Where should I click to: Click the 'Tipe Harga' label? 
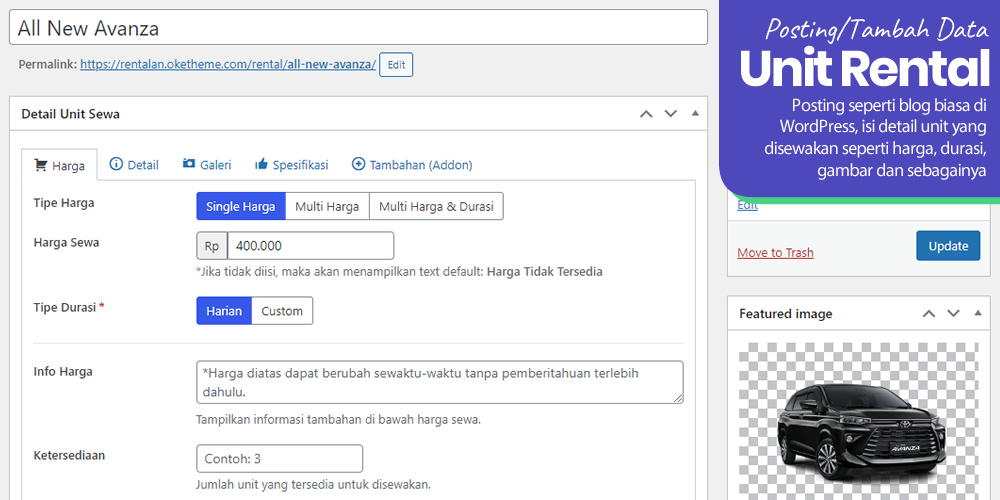pos(64,203)
